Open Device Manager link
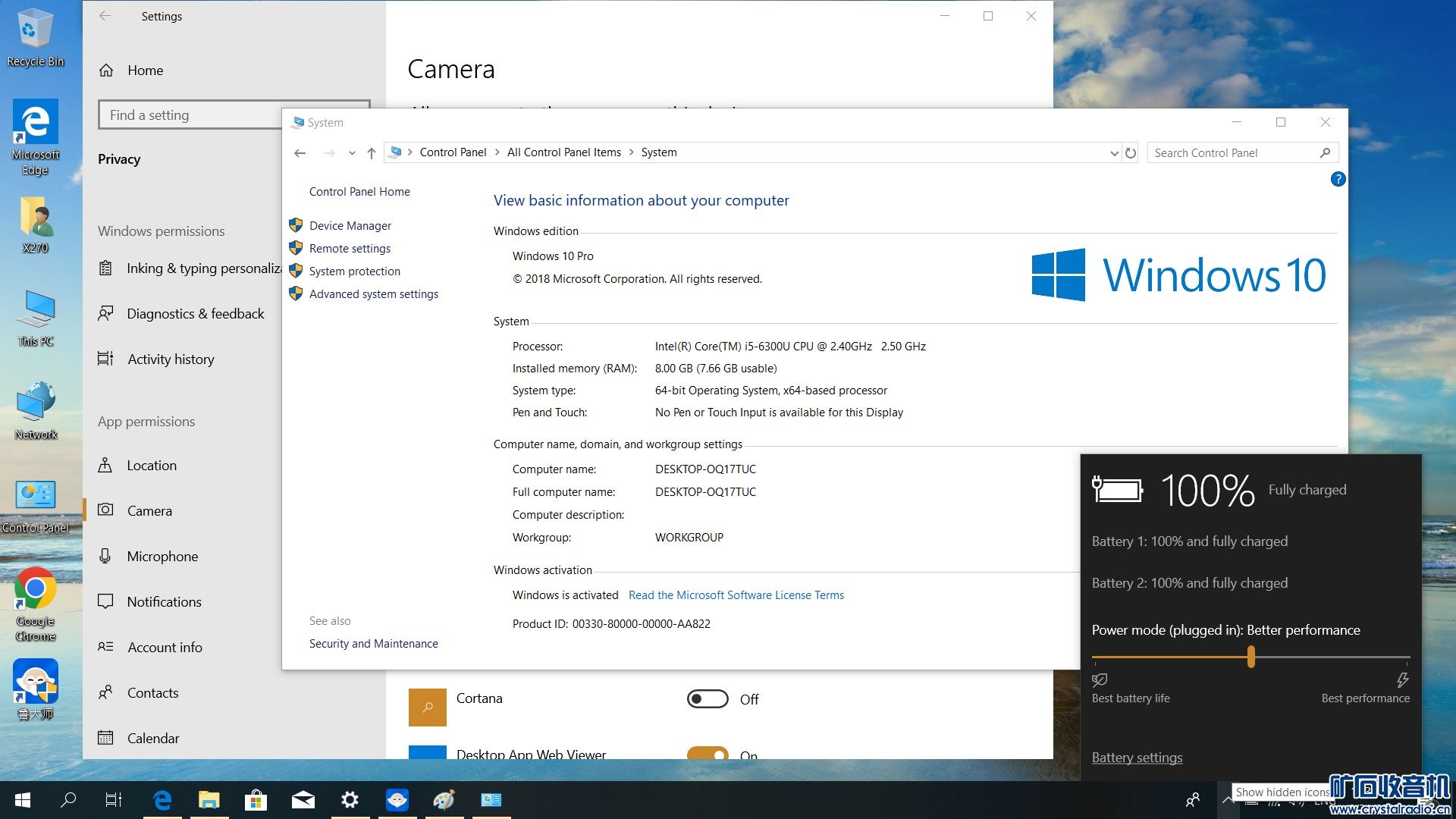The height and width of the screenshot is (819, 1456). click(350, 226)
